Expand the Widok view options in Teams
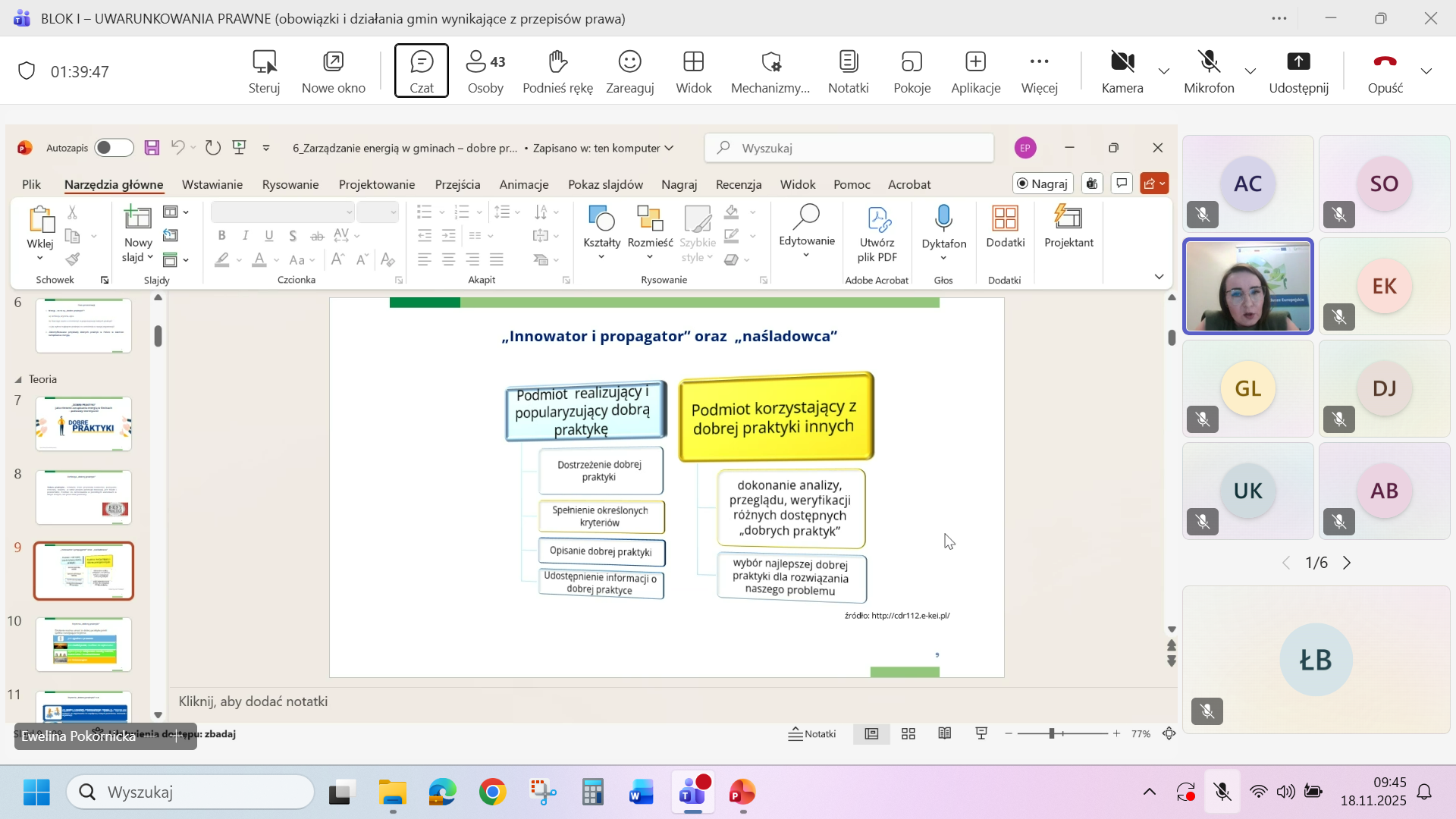Image resolution: width=1456 pixels, height=819 pixels. tap(693, 71)
